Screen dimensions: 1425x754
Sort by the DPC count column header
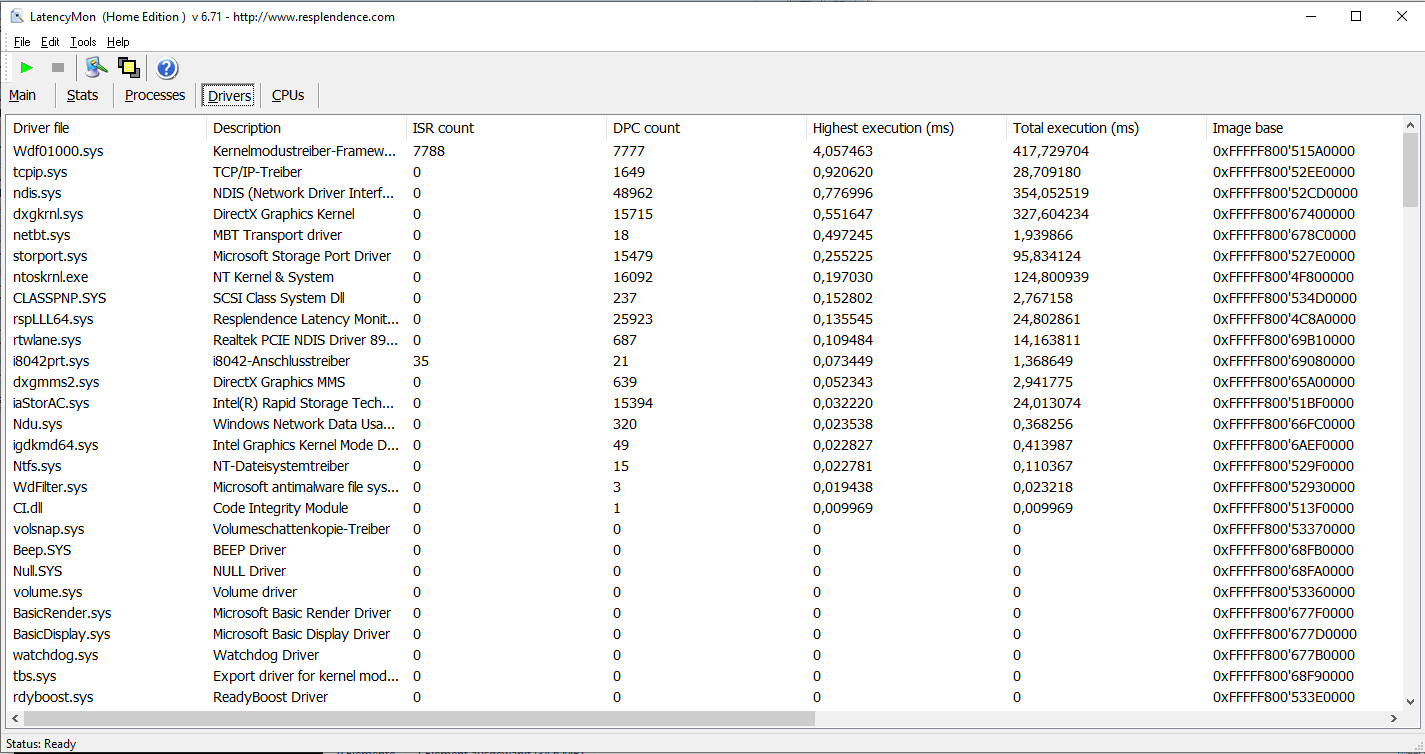tap(646, 128)
